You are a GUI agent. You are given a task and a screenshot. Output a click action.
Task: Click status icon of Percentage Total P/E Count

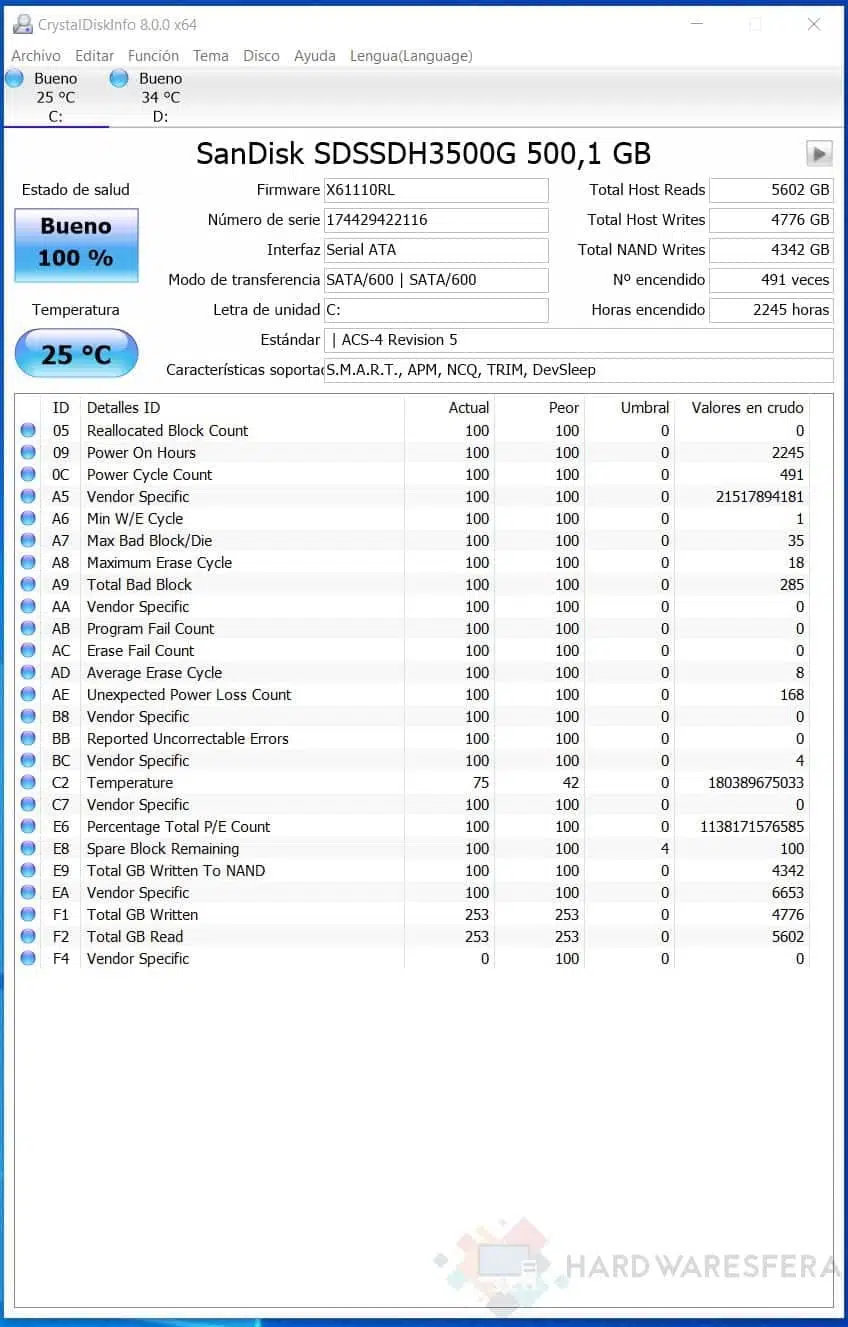[28, 827]
